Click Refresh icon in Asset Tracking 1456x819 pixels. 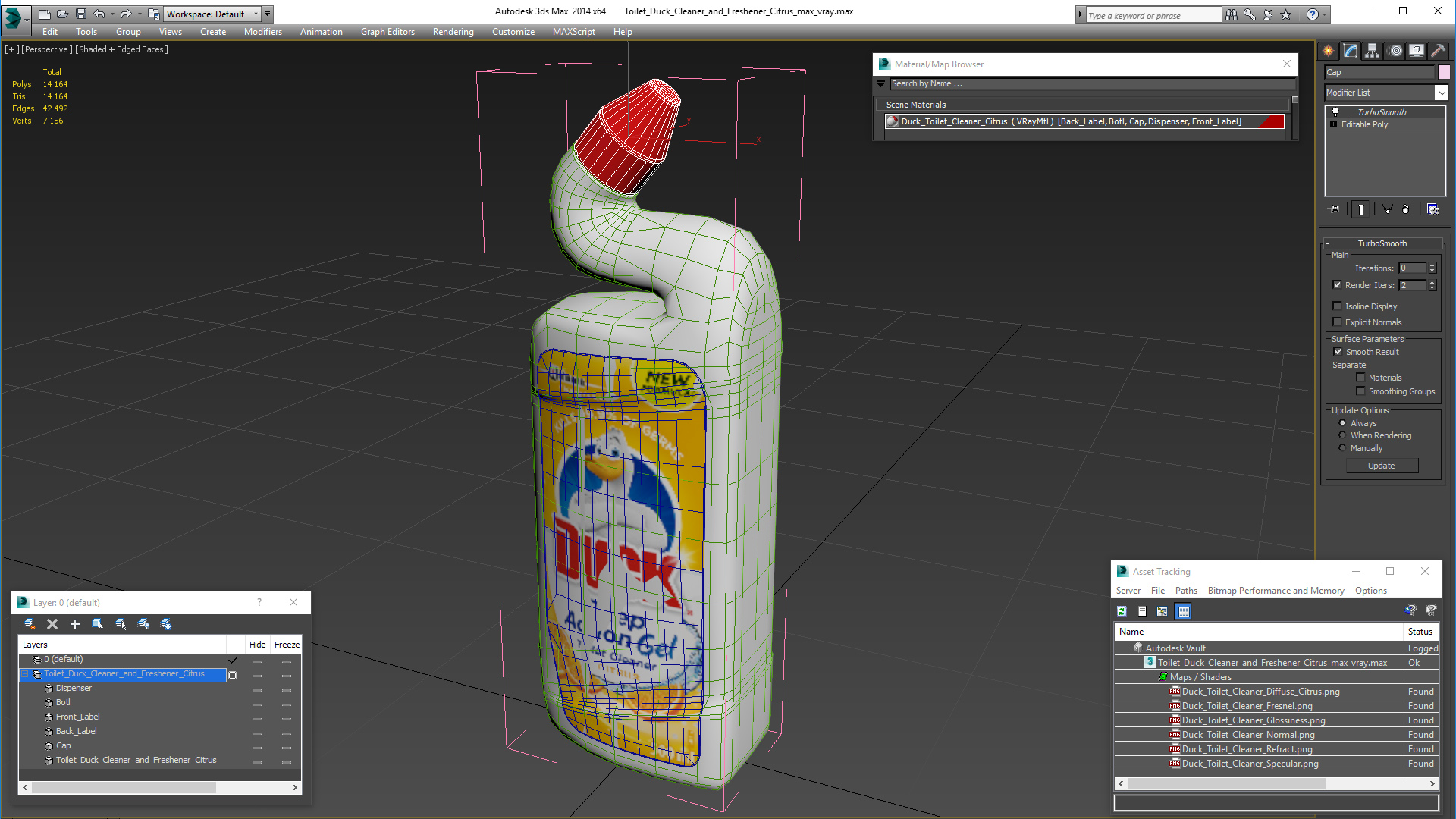tap(1122, 611)
